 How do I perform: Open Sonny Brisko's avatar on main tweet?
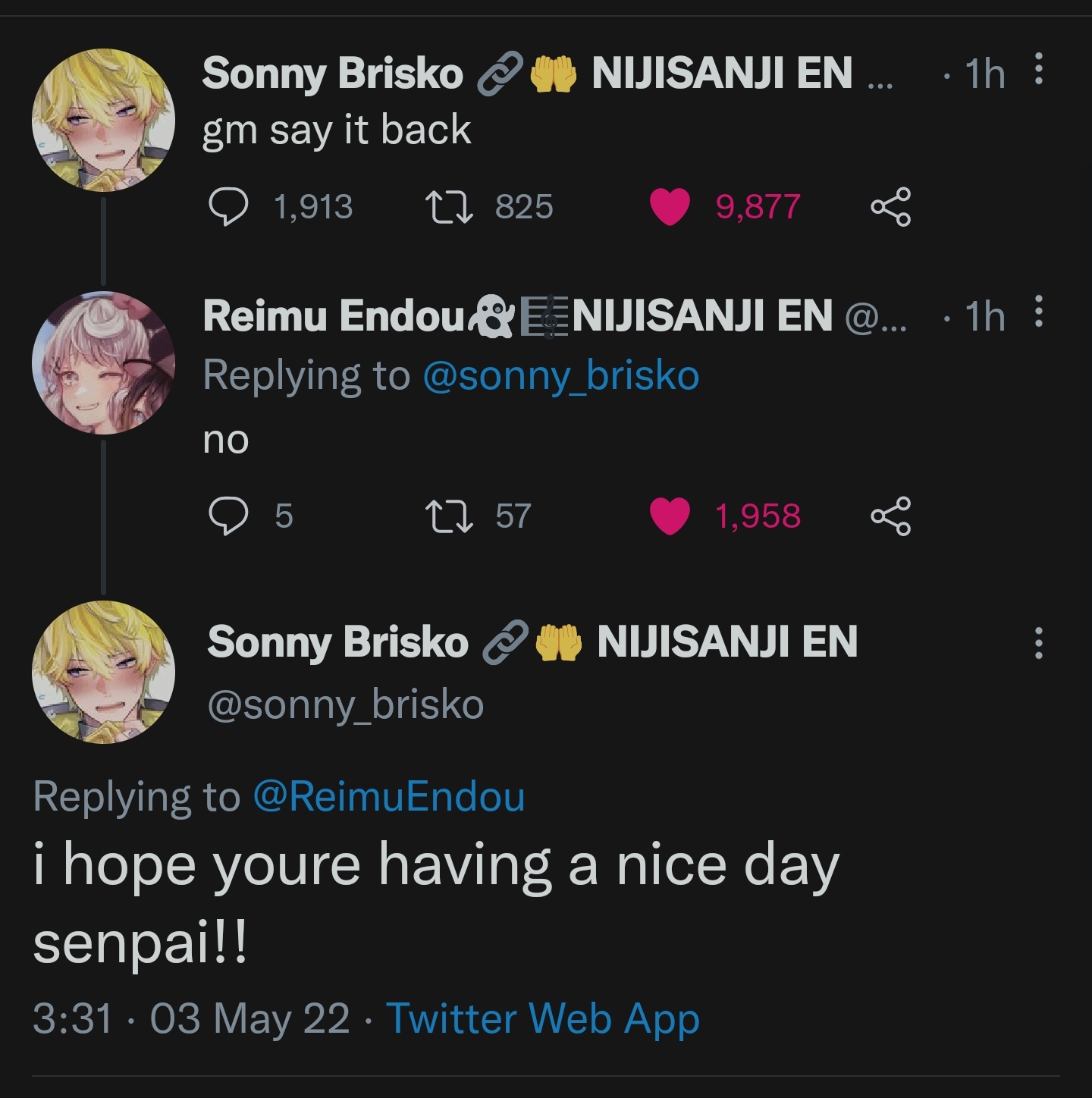(x=103, y=672)
